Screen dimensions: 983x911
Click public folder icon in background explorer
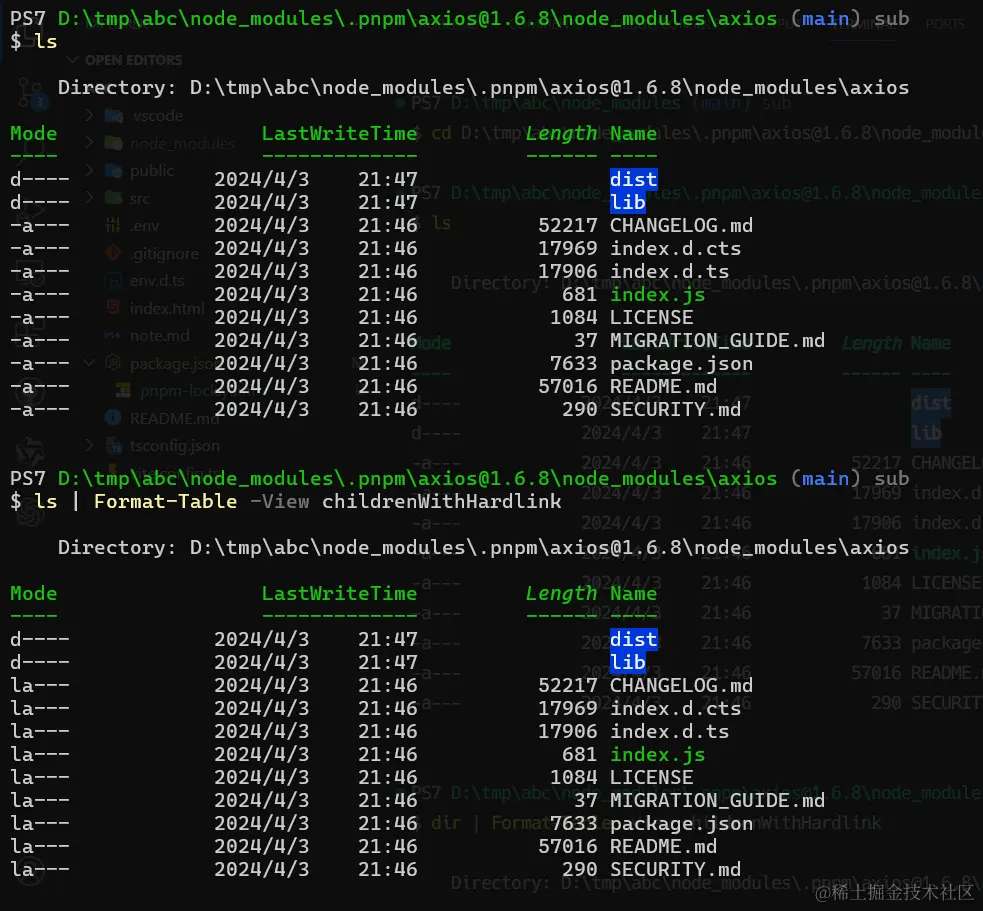(x=113, y=171)
